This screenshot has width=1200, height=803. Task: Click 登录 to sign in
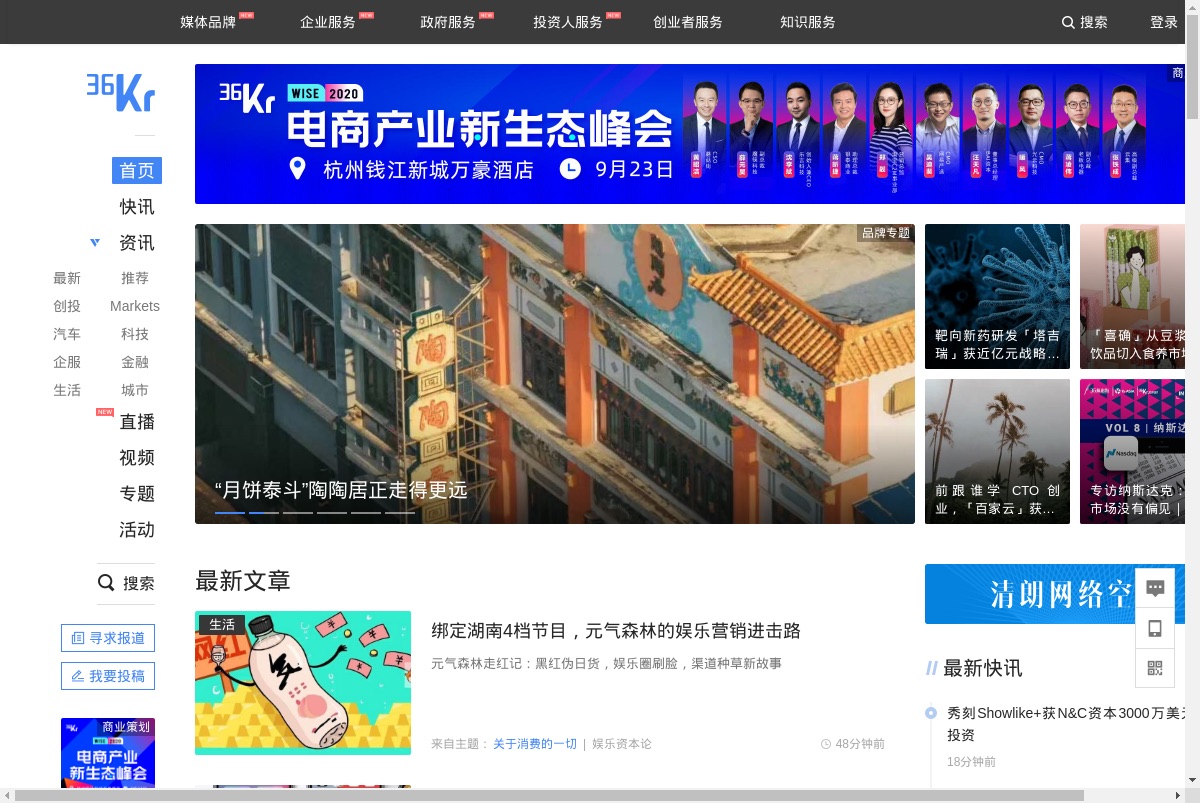1164,22
